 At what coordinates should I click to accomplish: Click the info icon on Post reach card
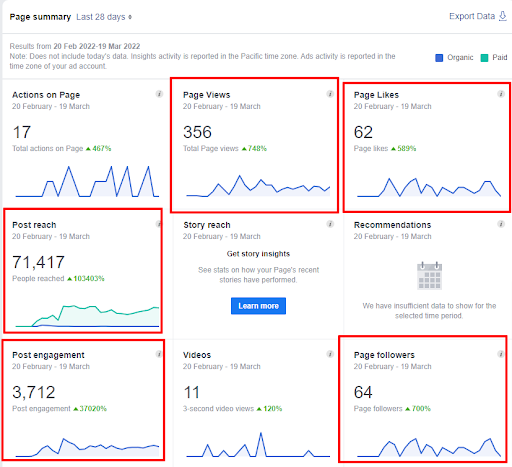tap(159, 224)
